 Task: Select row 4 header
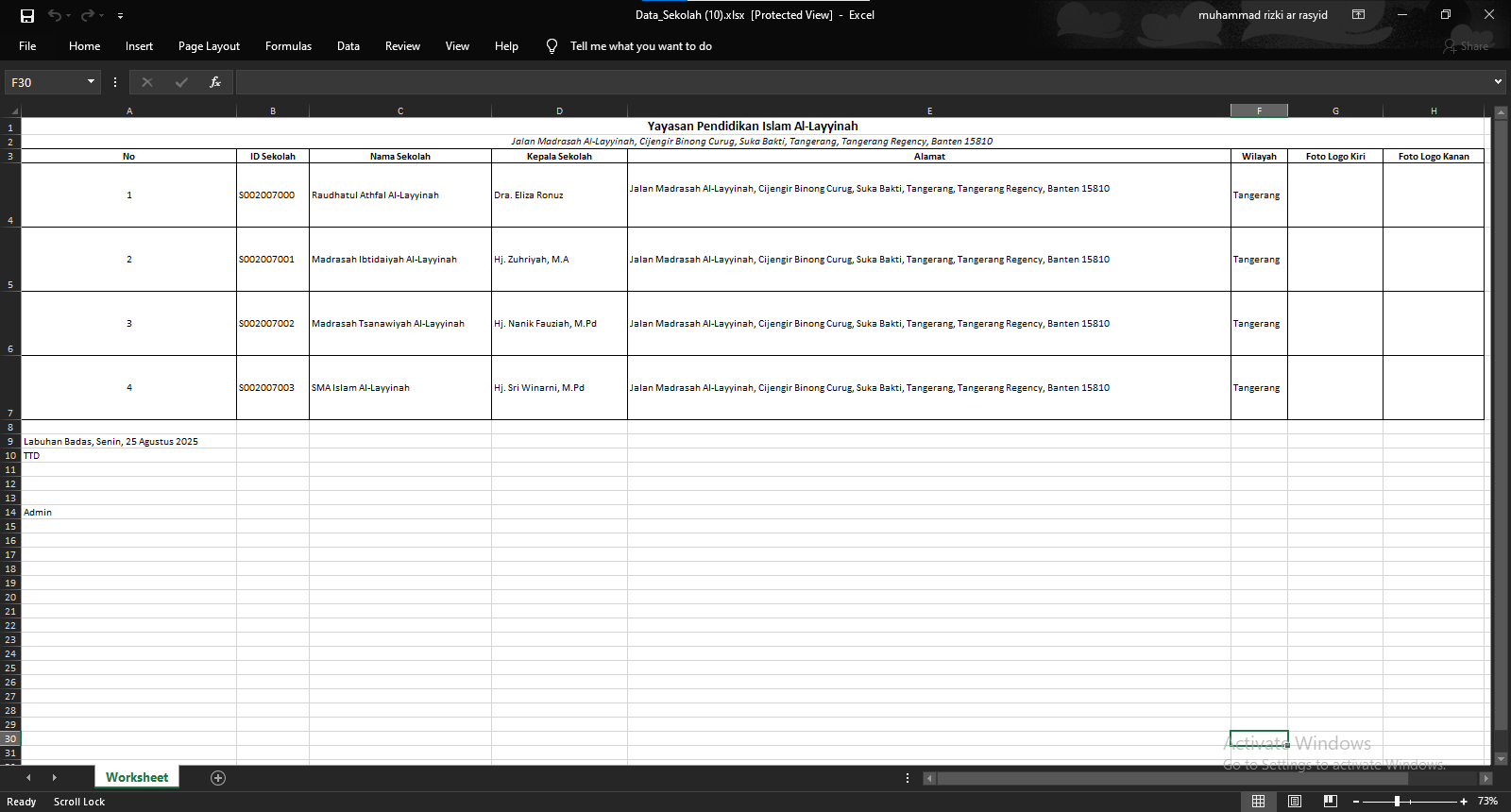[10, 195]
